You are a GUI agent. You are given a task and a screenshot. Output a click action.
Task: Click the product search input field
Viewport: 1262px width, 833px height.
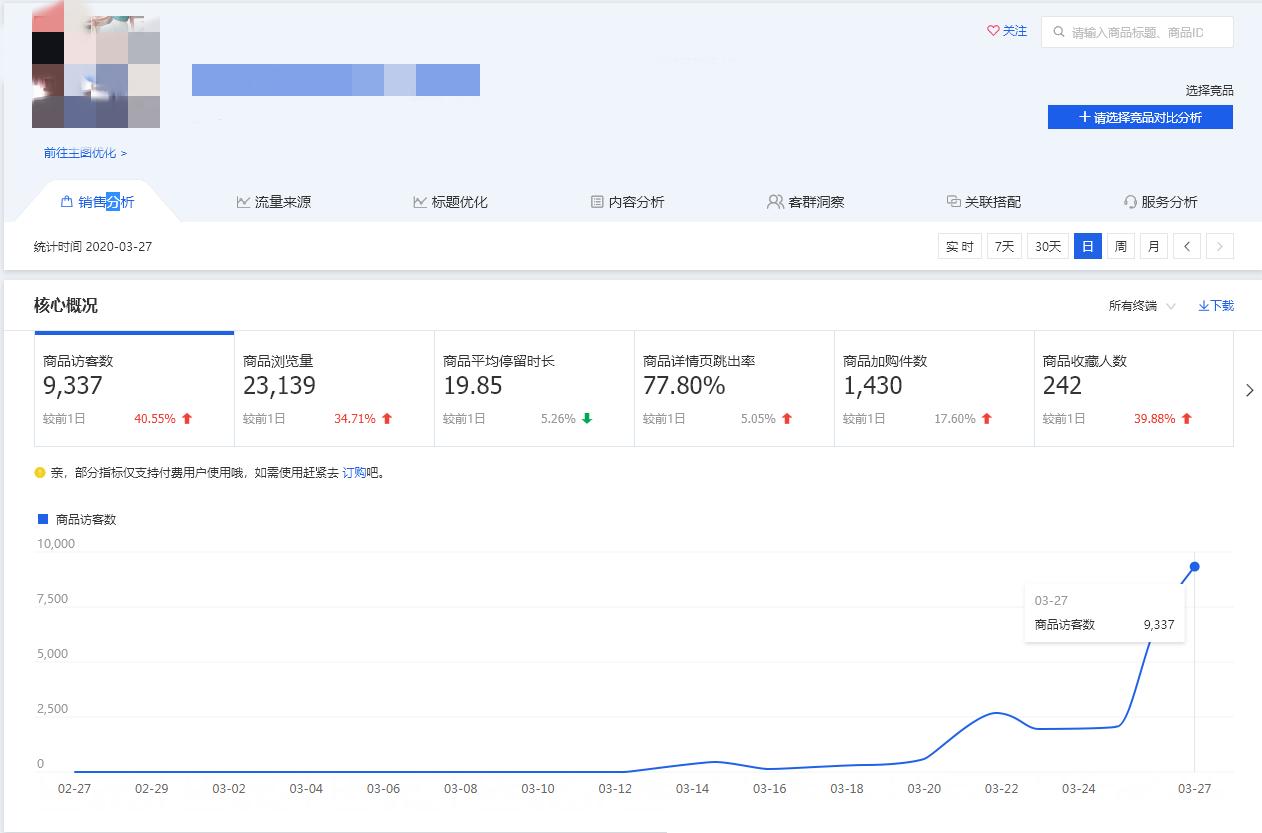click(1140, 32)
